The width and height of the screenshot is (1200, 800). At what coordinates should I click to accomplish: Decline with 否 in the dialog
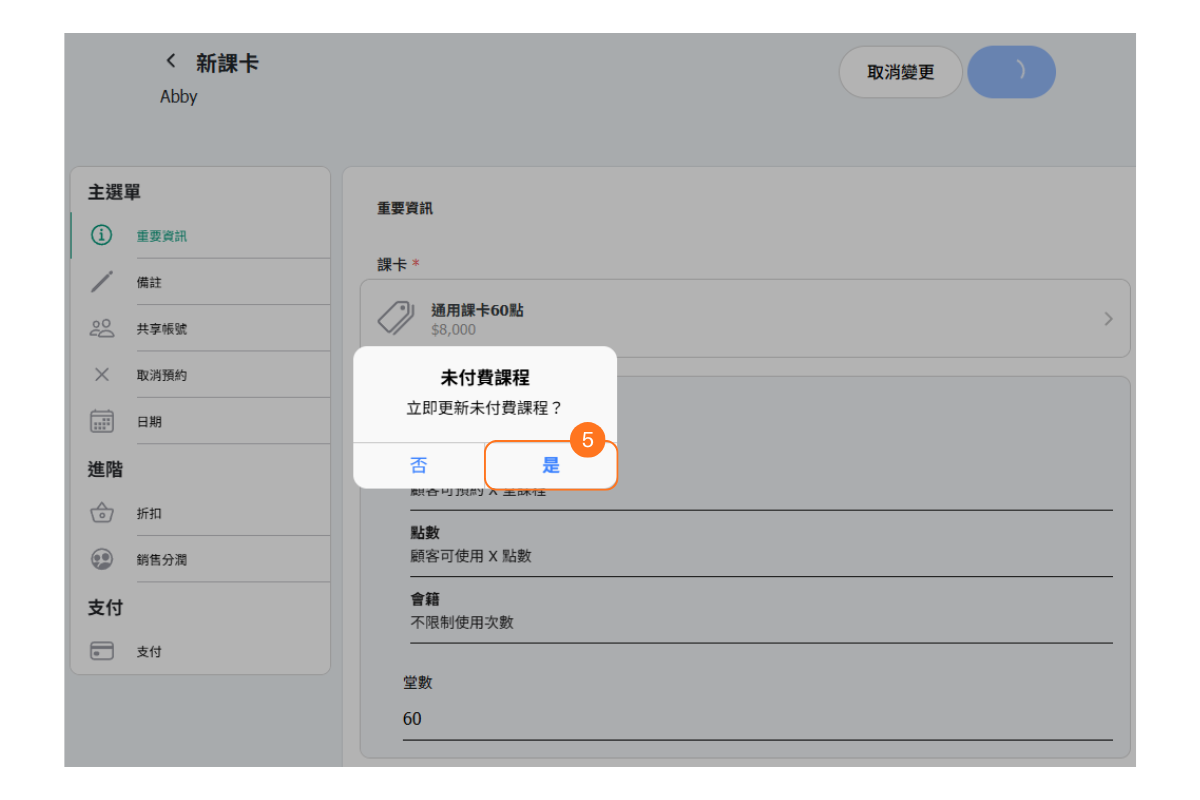[419, 466]
